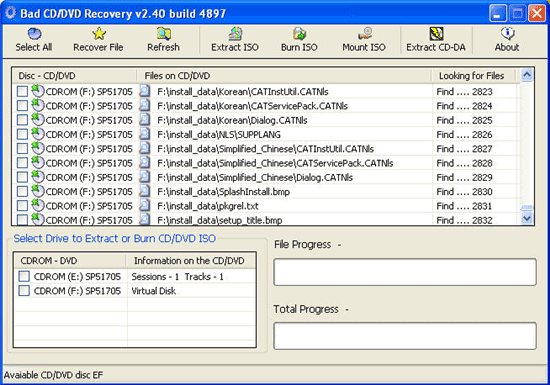
Task: Click the Recover File star icon
Action: click(99, 34)
